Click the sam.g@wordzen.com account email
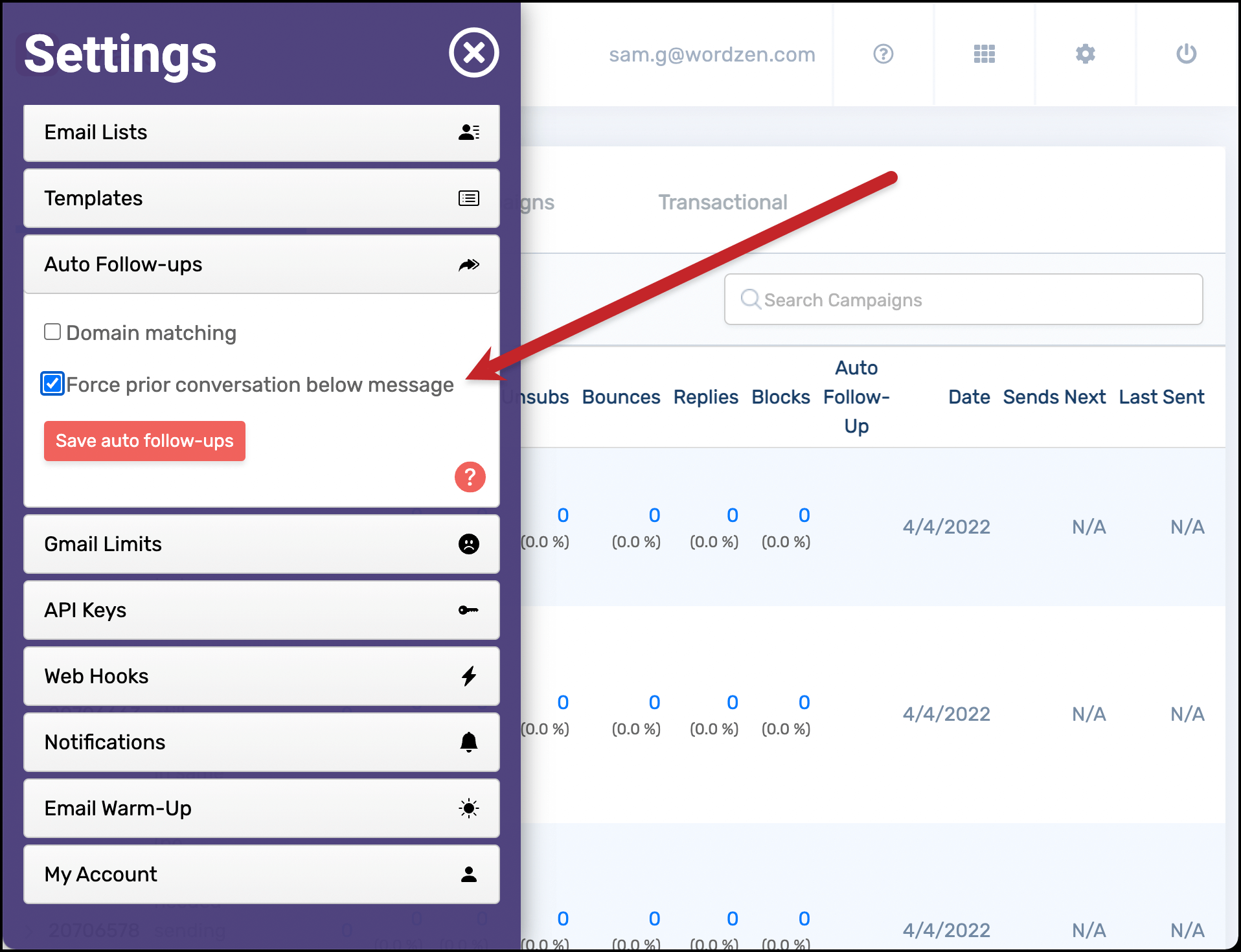The image size is (1241, 952). tap(712, 54)
